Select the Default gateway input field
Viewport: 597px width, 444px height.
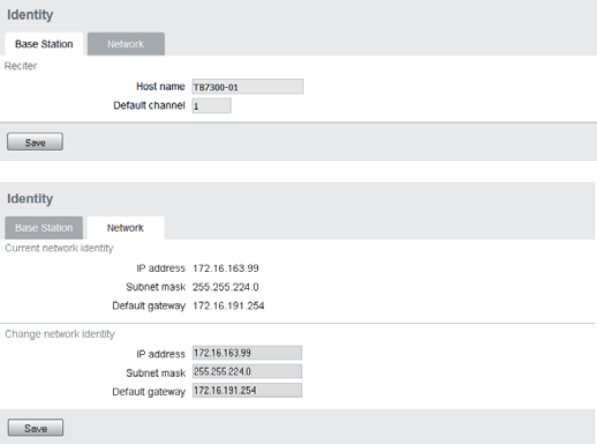pyautogui.click(x=247, y=390)
